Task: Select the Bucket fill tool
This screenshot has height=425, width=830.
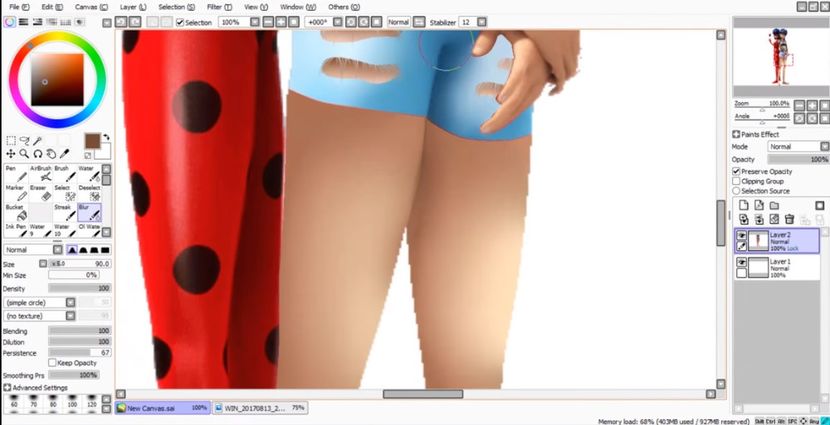Action: tap(15, 213)
